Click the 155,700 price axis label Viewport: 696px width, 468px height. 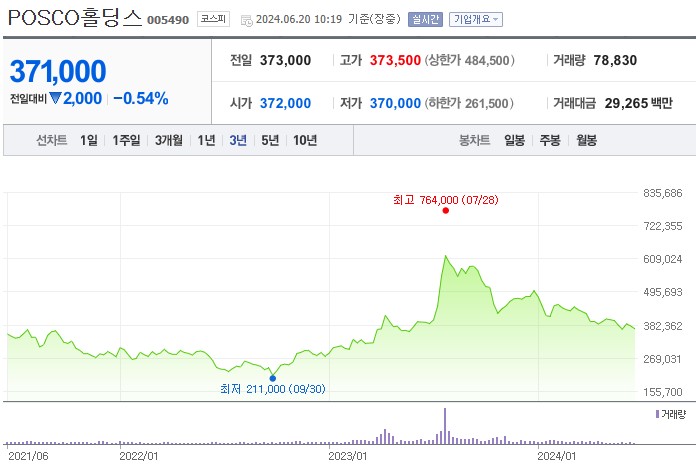pos(662,392)
